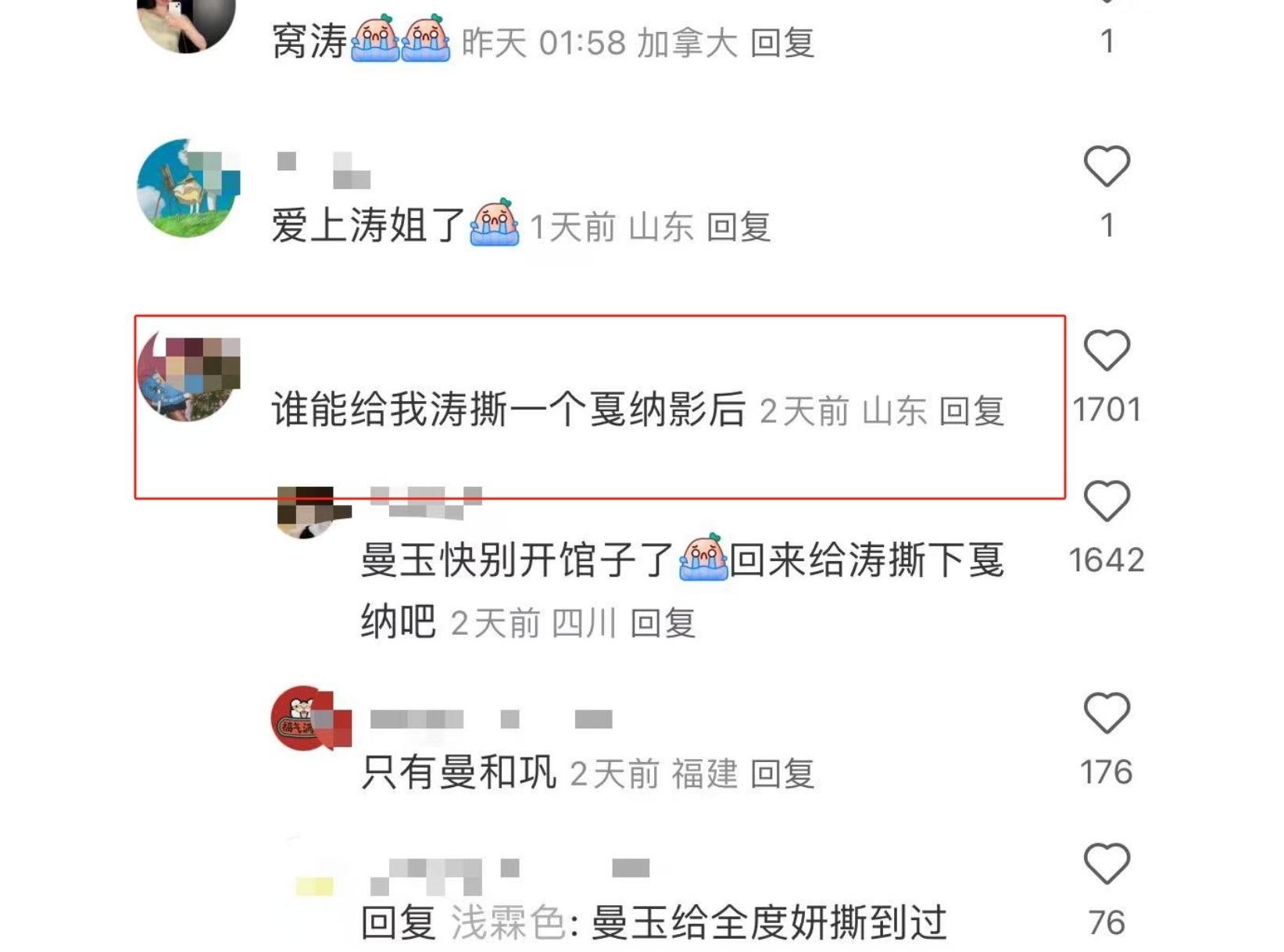Tap heart on 曼玉快别开馆子了 reply
Screen dimensions: 1284x952
coord(1107,501)
